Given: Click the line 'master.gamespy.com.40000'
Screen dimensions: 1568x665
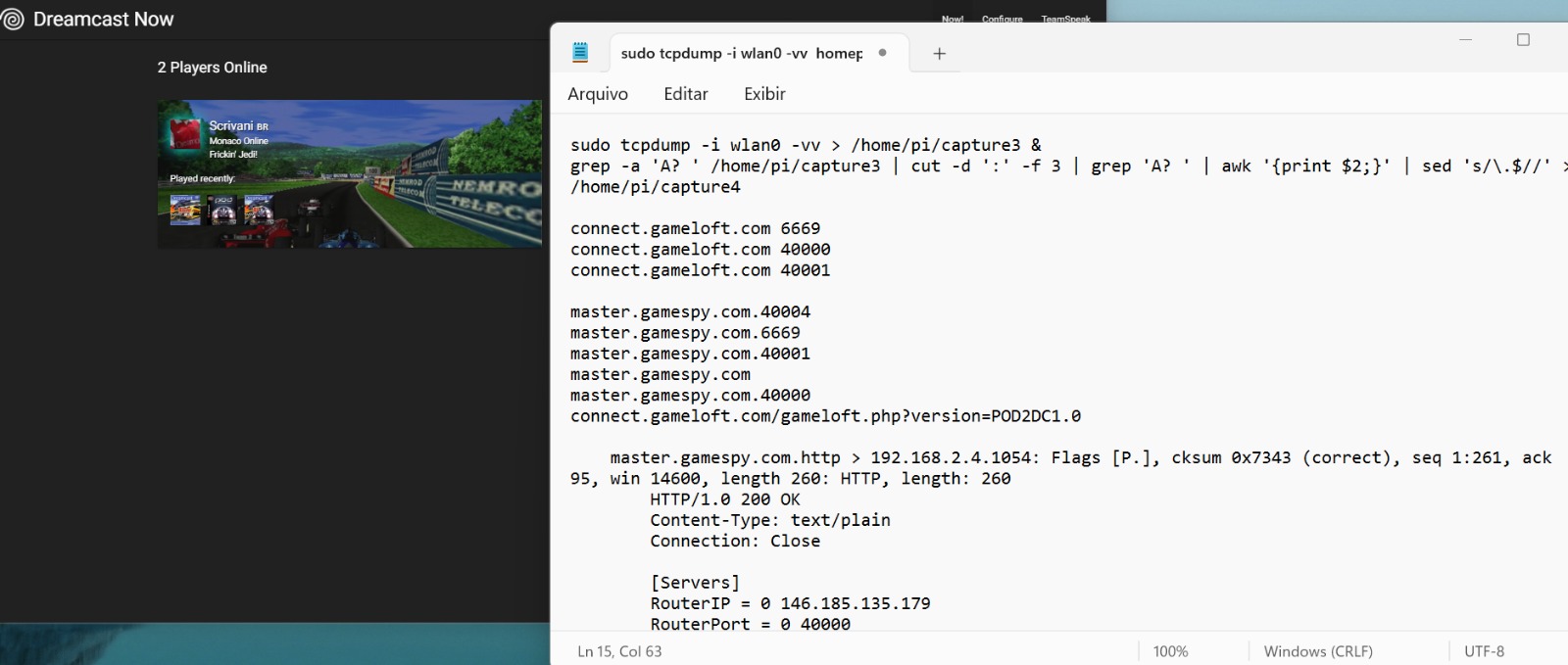Looking at the screenshot, I should (690, 396).
